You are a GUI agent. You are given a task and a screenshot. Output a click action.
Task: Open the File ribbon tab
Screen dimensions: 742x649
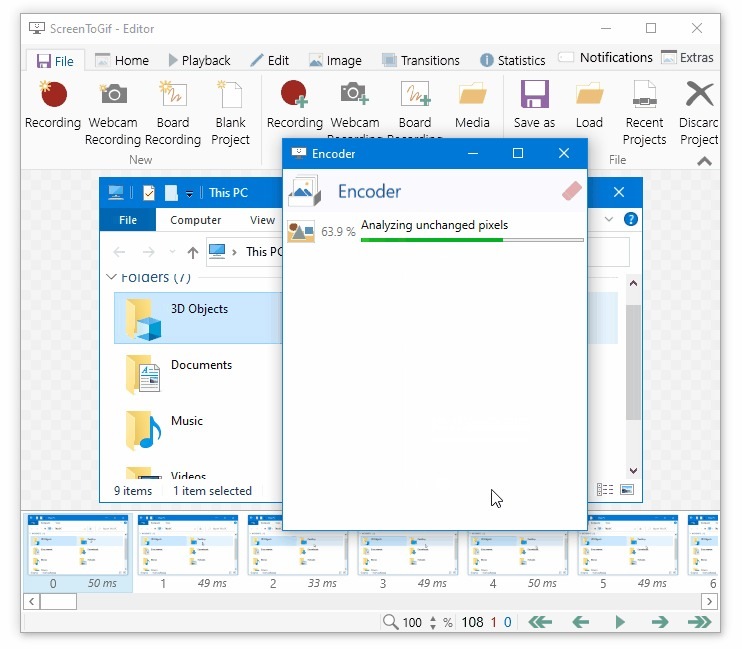click(x=55, y=61)
